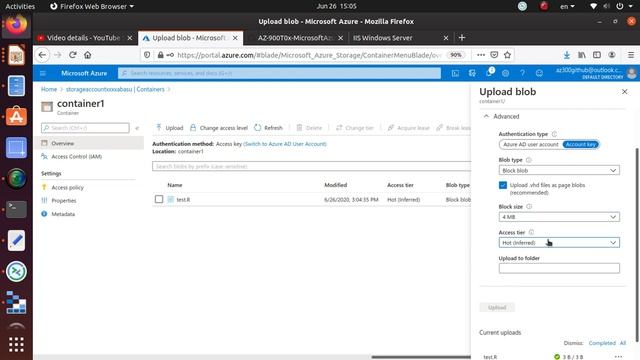The width and height of the screenshot is (640, 360).
Task: Click Change access level in toolbar
Action: (x=219, y=128)
